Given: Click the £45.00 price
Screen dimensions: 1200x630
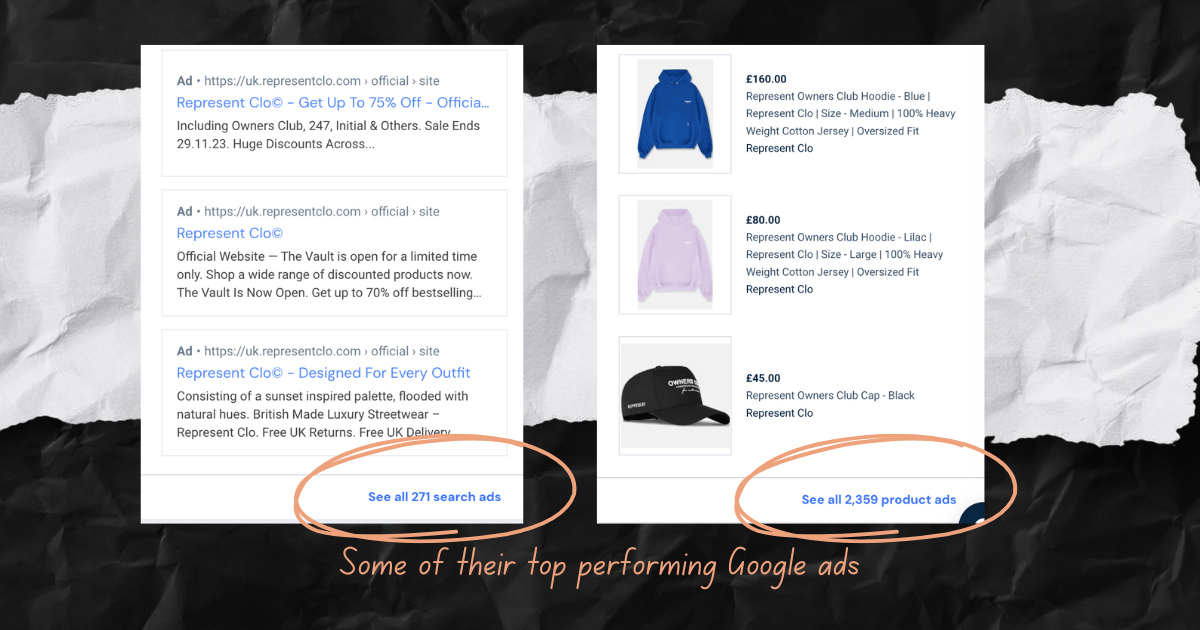Looking at the screenshot, I should [763, 378].
